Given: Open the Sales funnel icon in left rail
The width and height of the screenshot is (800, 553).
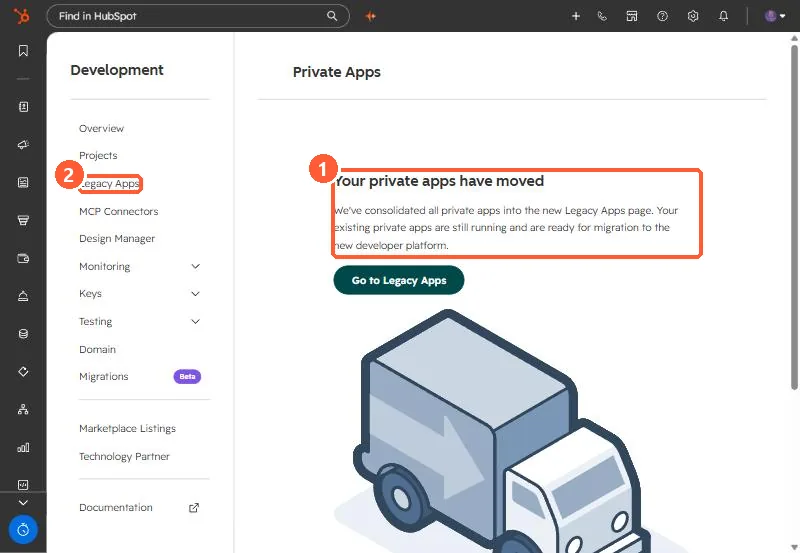Looking at the screenshot, I should click(x=23, y=220).
